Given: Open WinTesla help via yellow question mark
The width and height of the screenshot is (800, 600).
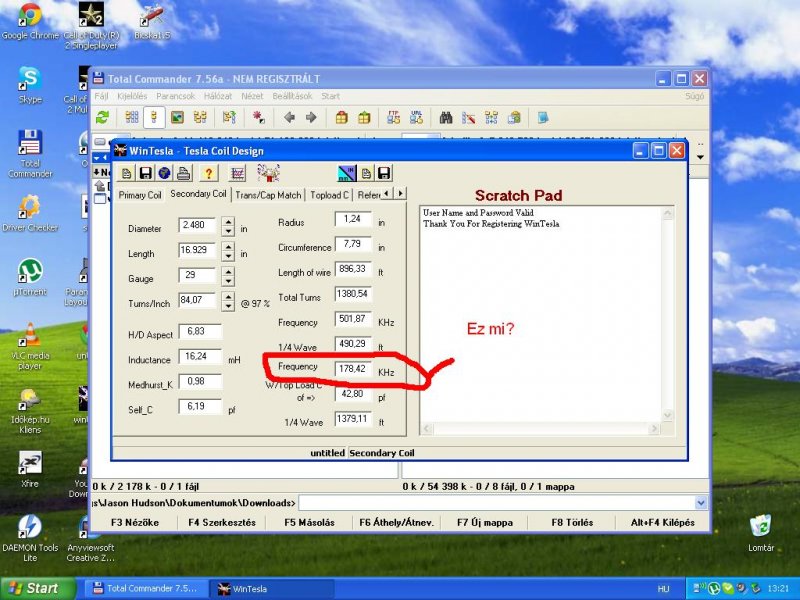Looking at the screenshot, I should coord(208,173).
